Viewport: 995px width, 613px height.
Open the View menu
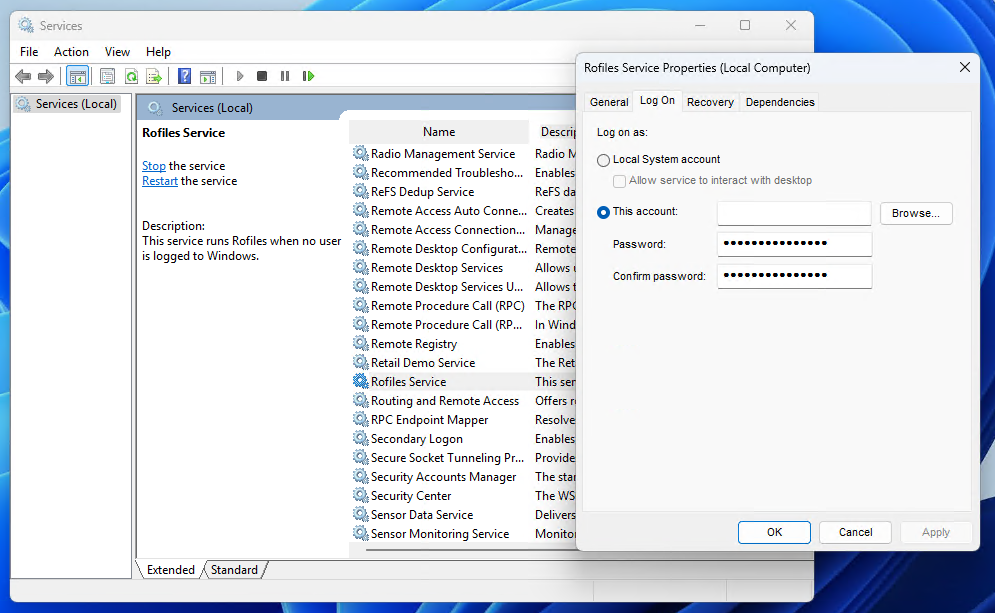(x=117, y=52)
